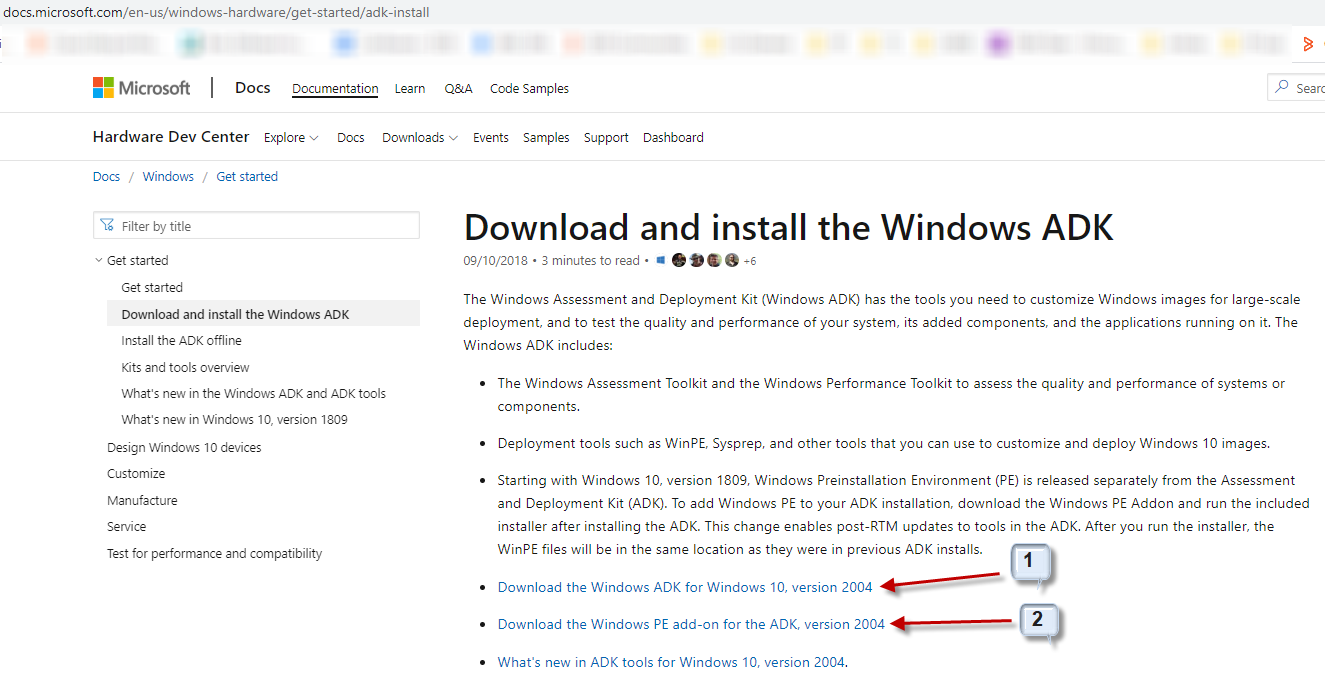This screenshot has width=1325, height=678.
Task: Click the browser address bar URL
Action: (x=216, y=12)
